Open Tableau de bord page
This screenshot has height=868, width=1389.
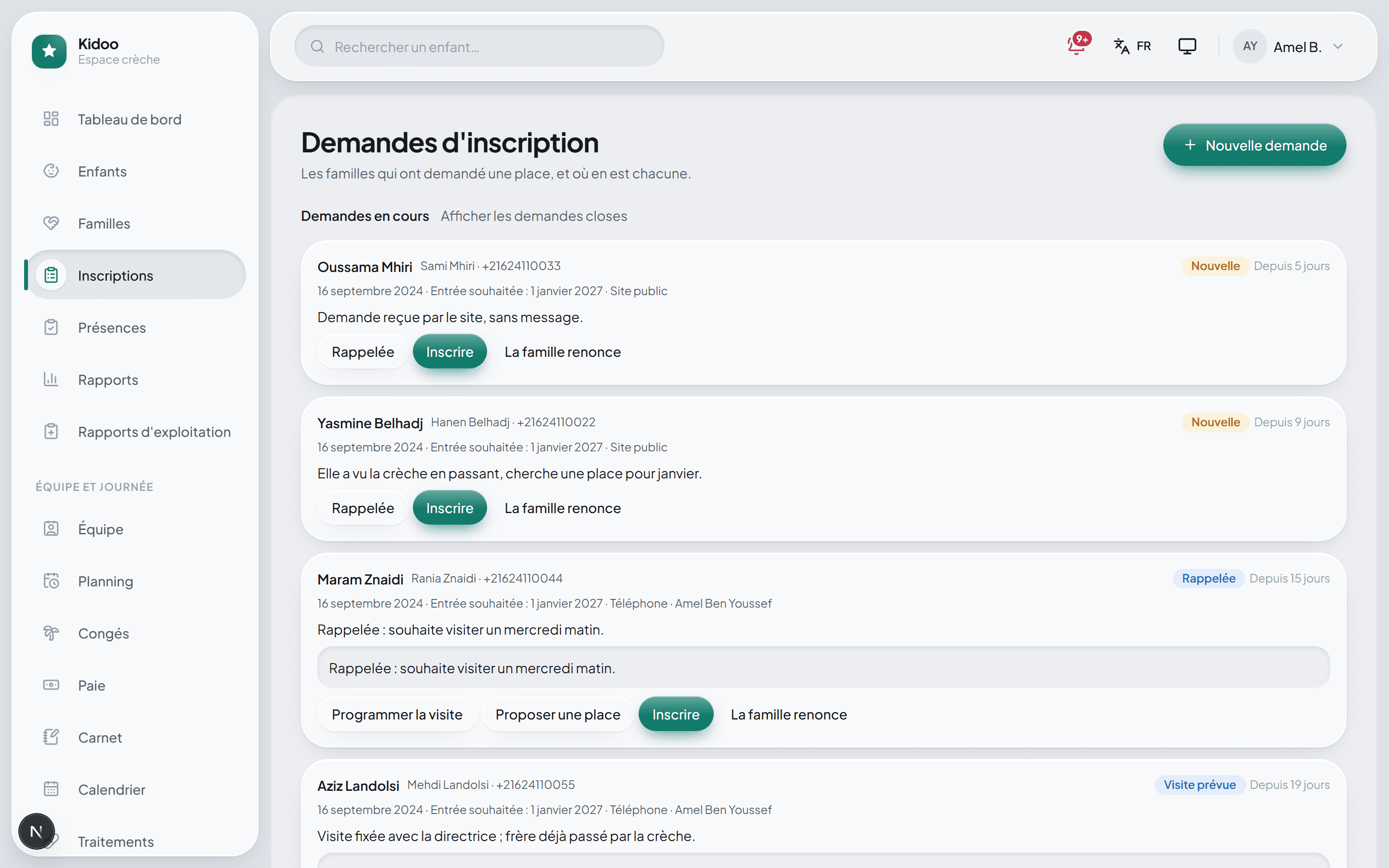(136, 119)
